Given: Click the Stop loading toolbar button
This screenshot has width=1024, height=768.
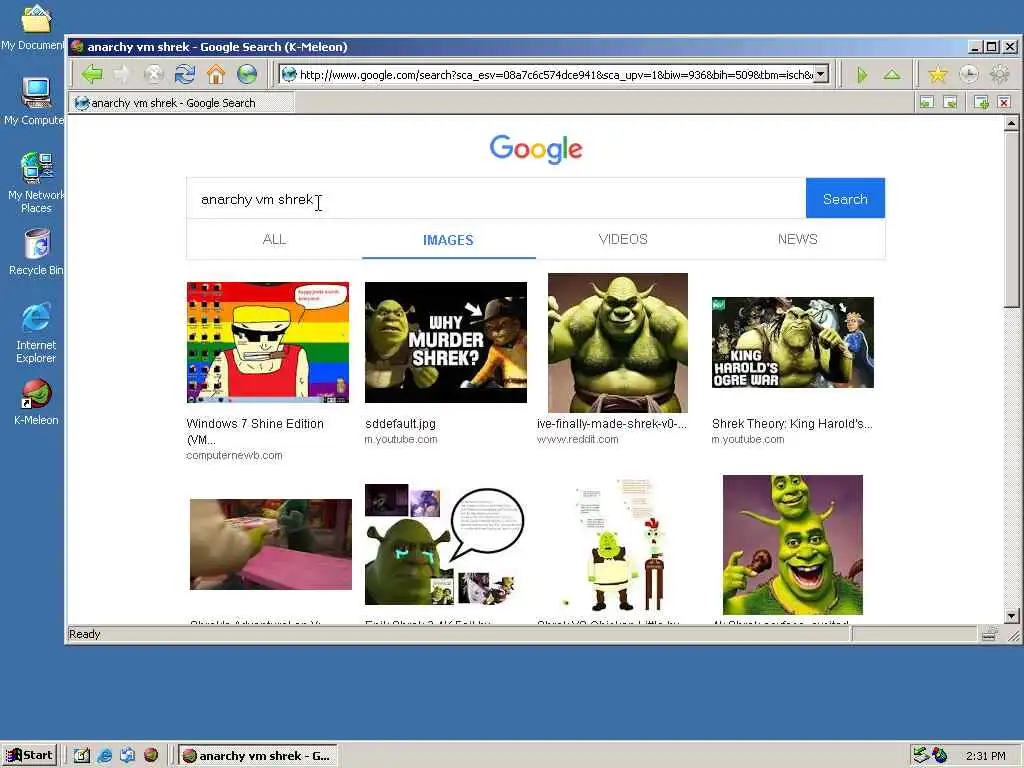Looking at the screenshot, I should pyautogui.click(x=153, y=74).
